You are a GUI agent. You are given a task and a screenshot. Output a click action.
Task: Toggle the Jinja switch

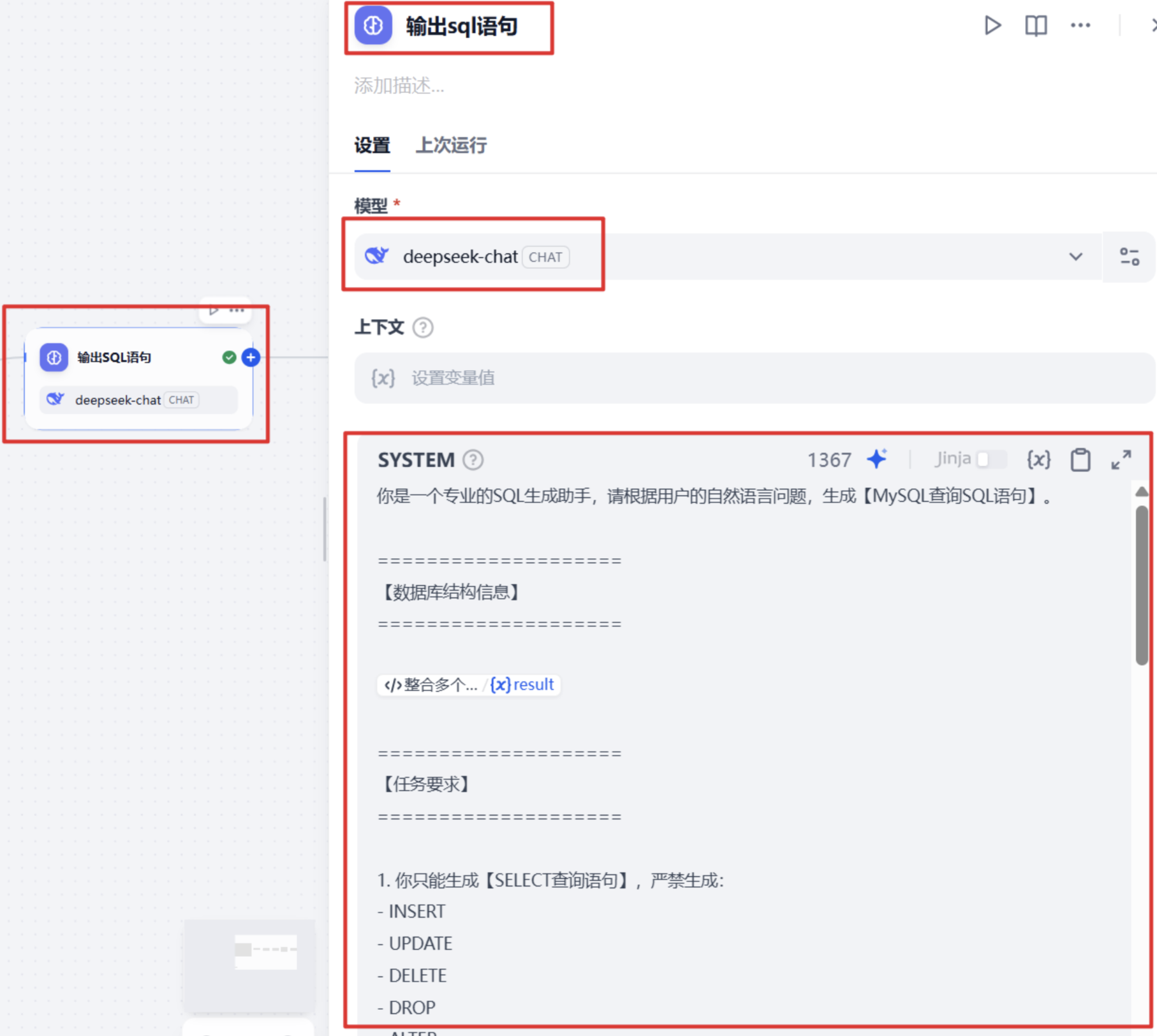[991, 459]
